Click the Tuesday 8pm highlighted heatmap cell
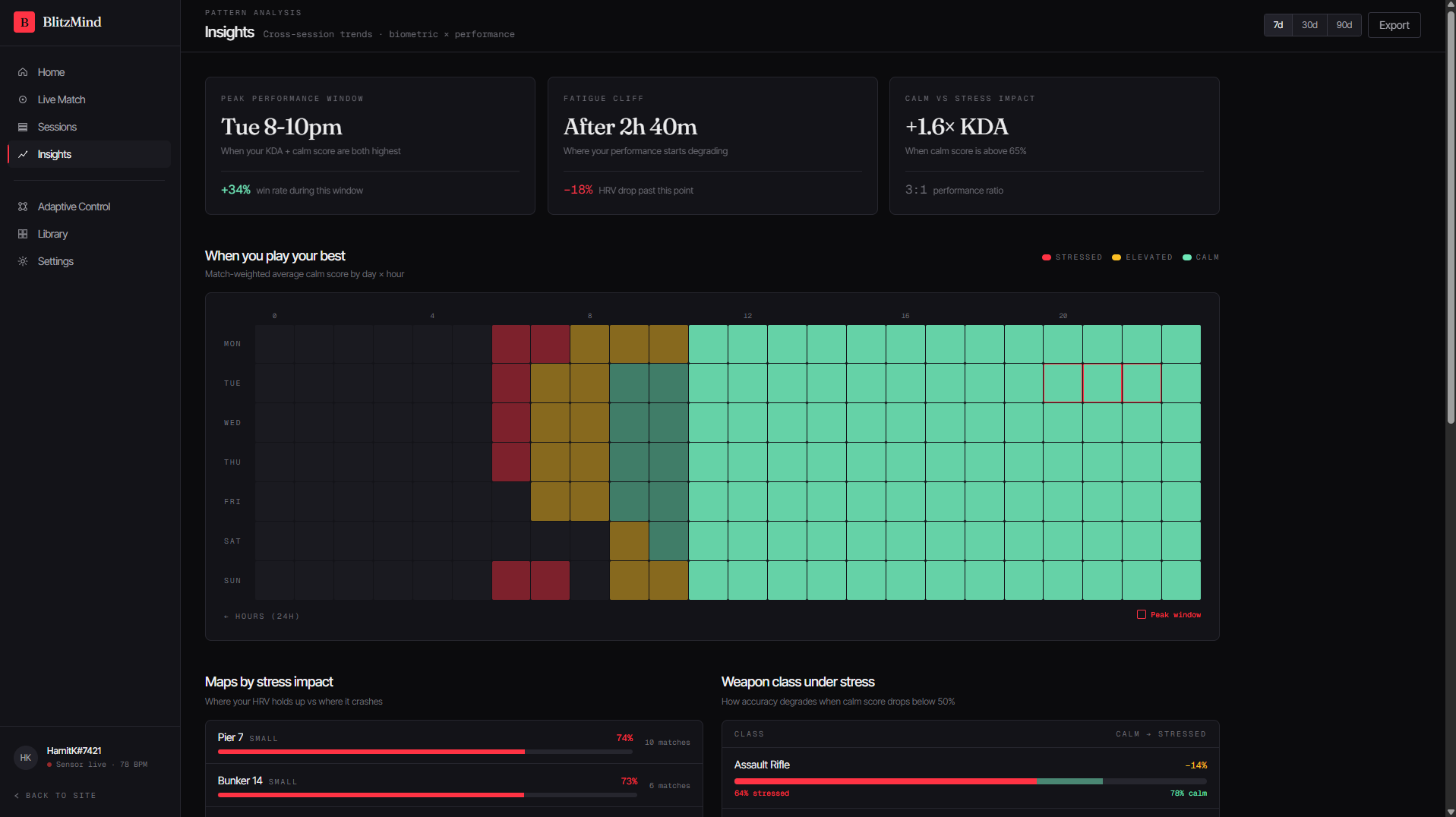Viewport: 1456px width, 817px height. pos(1063,383)
